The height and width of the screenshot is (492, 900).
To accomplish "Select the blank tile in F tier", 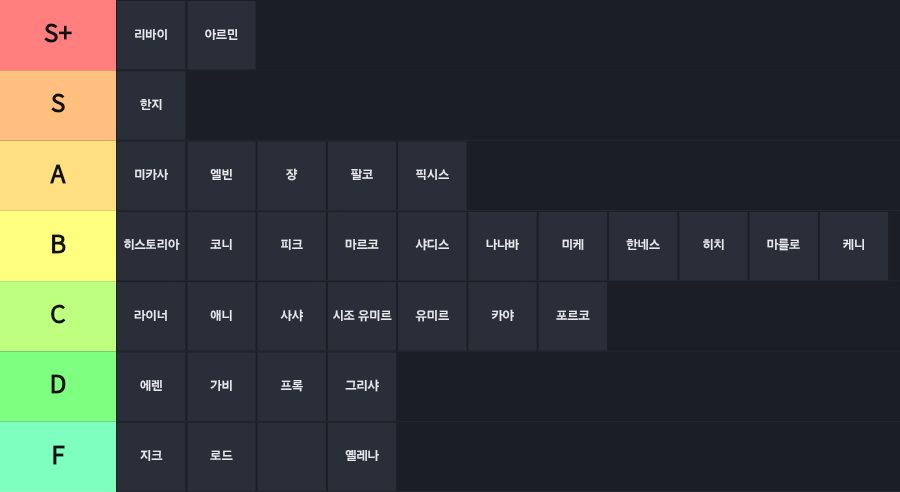I will 292,457.
